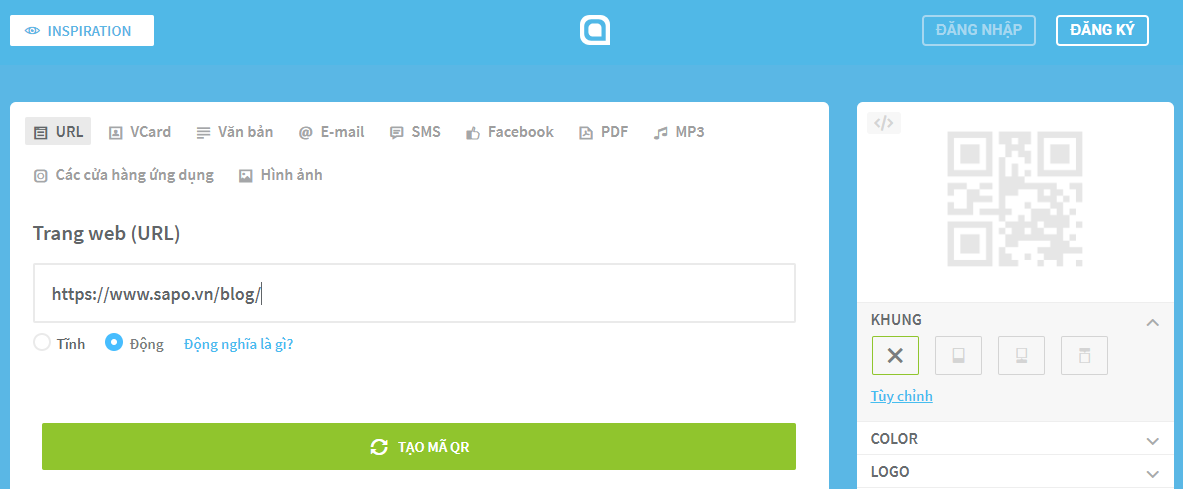Screen dimensions: 1183x489
Task: Choose the second frame style icon
Action: point(958,355)
